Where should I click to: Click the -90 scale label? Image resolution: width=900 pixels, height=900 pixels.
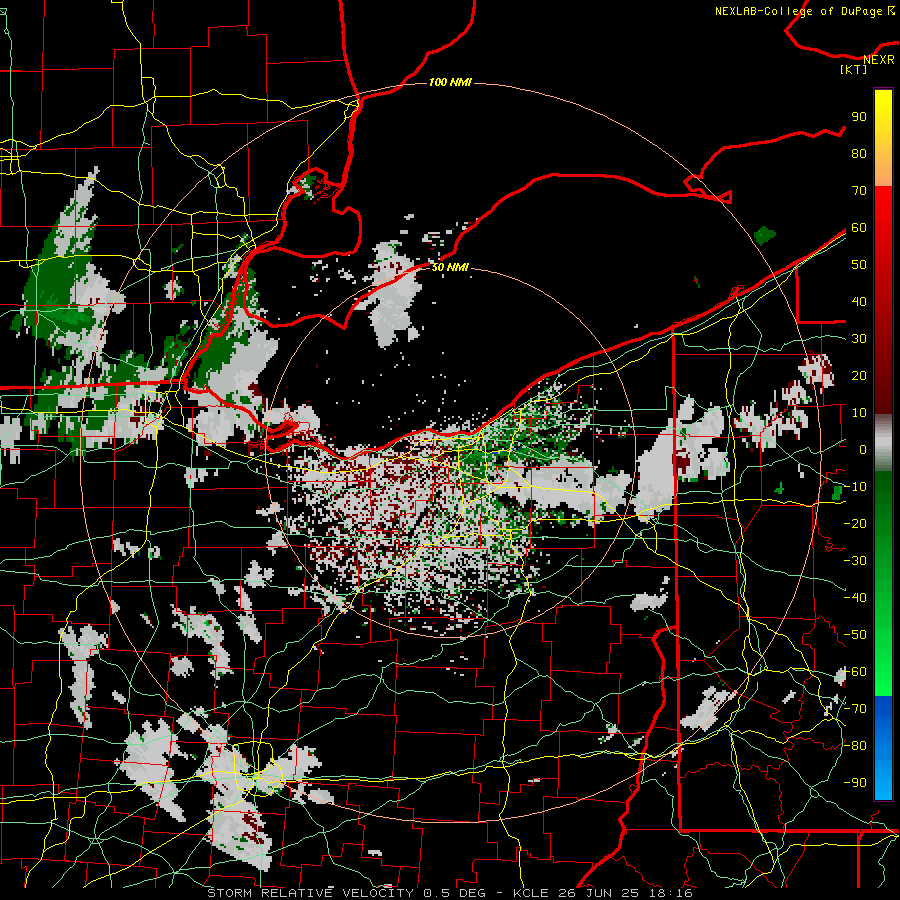855,783
